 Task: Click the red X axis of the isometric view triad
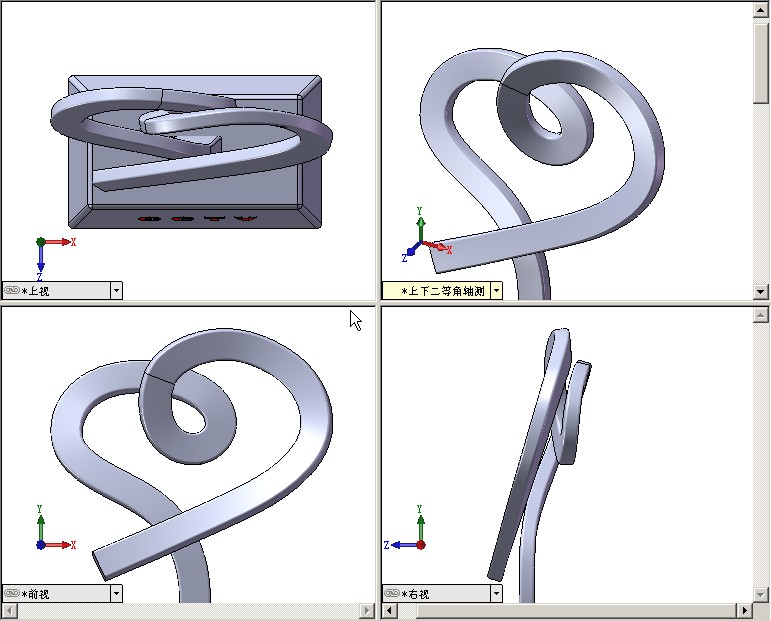pyautogui.click(x=435, y=246)
